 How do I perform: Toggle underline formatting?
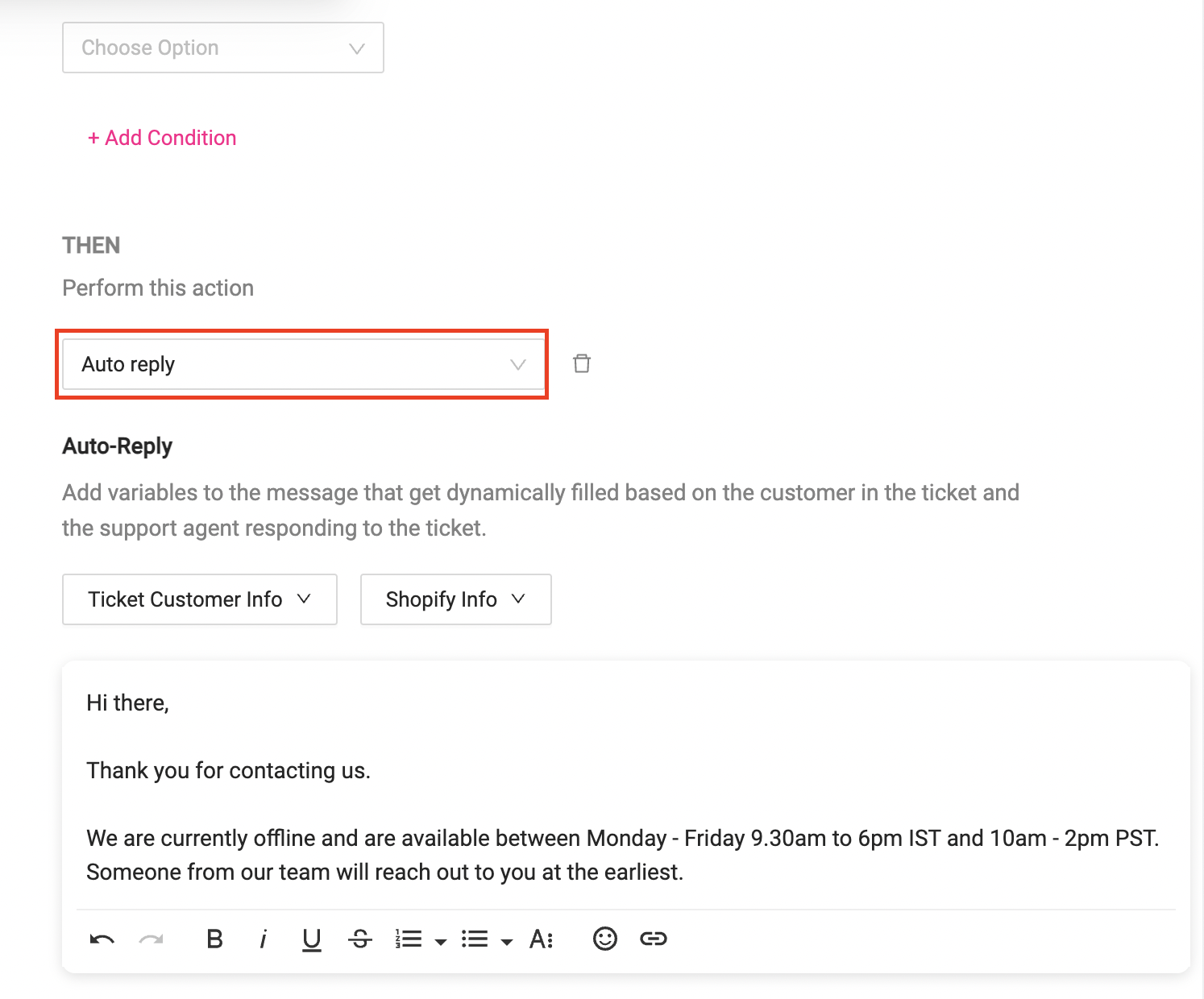click(312, 939)
